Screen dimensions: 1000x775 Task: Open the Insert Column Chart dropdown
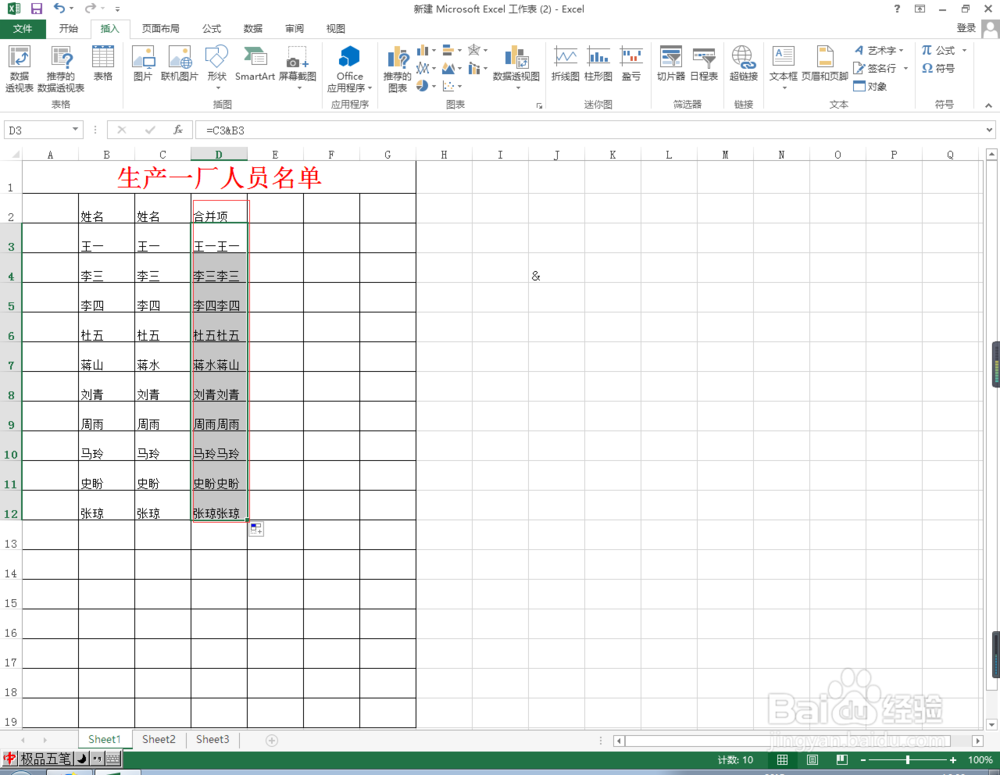coord(426,50)
